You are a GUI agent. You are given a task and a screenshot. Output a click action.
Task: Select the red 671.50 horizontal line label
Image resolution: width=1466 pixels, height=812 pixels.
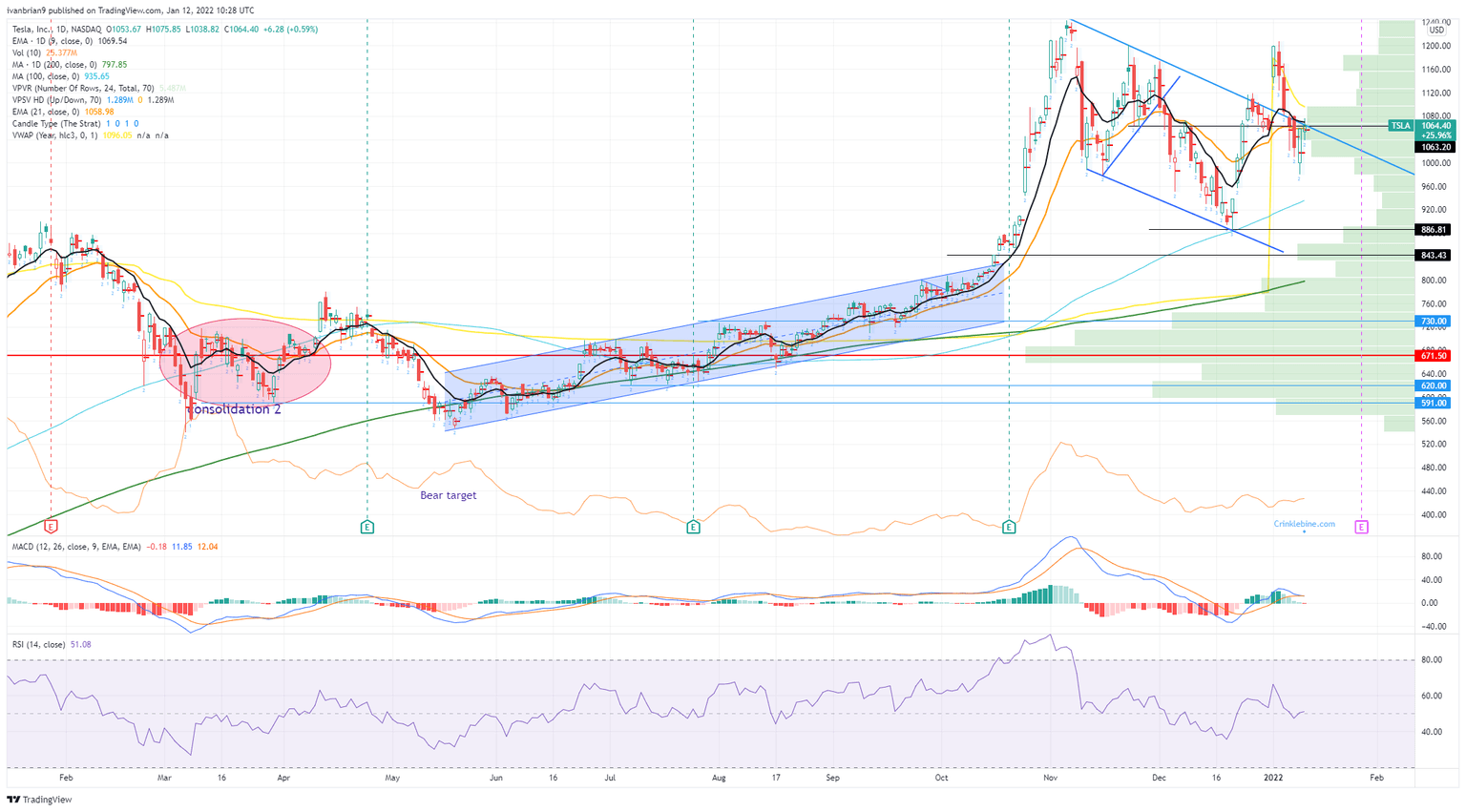pos(1434,356)
